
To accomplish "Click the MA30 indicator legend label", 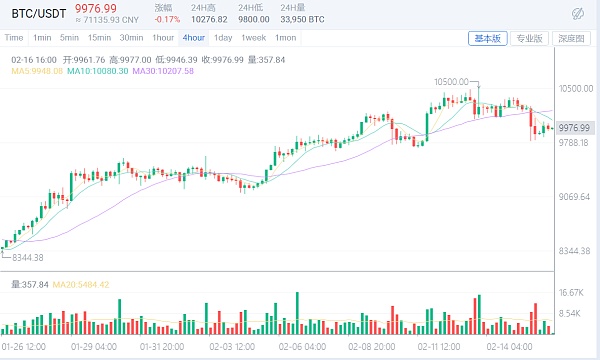I will pos(163,71).
